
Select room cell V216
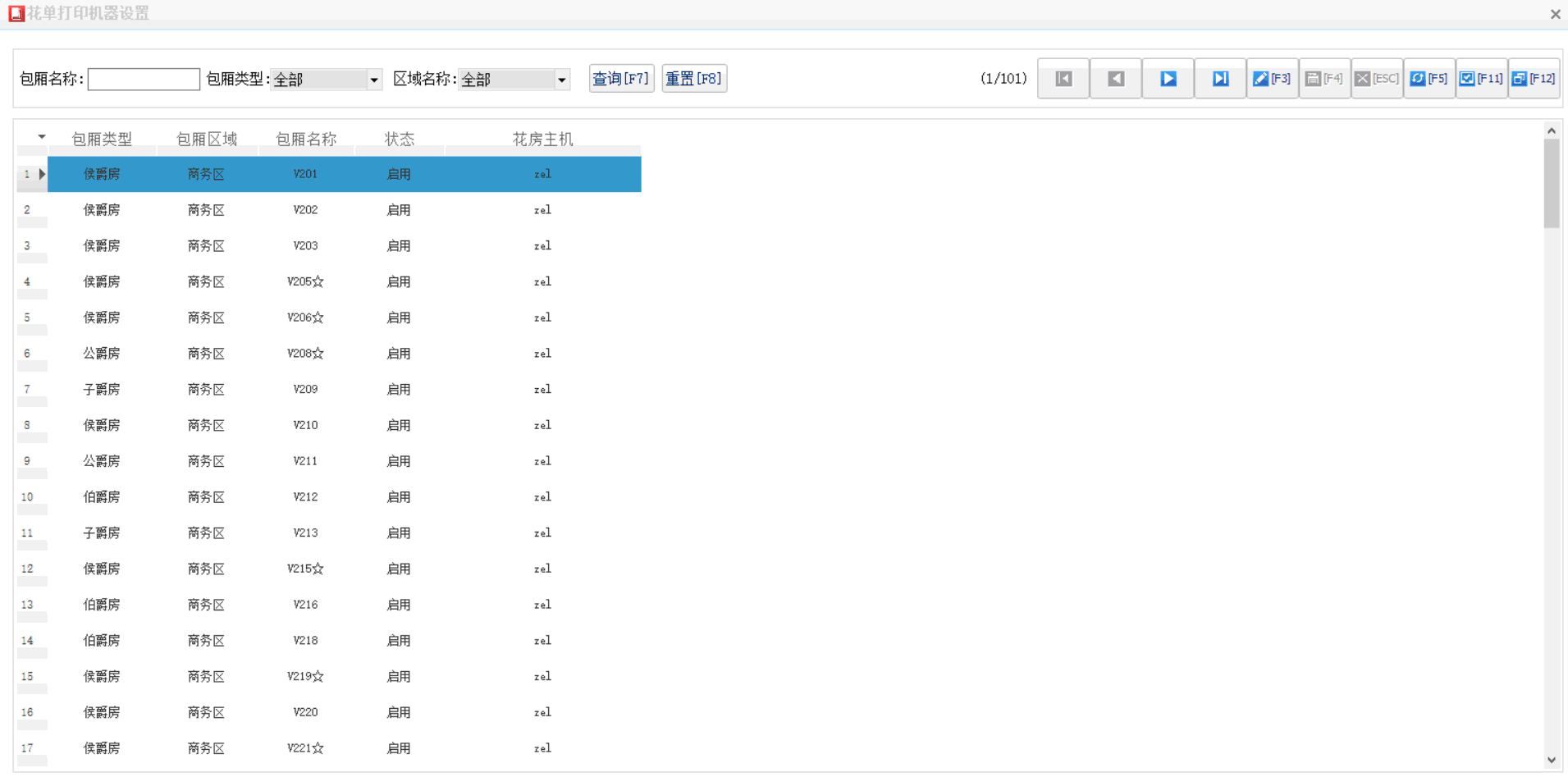pyautogui.click(x=305, y=605)
